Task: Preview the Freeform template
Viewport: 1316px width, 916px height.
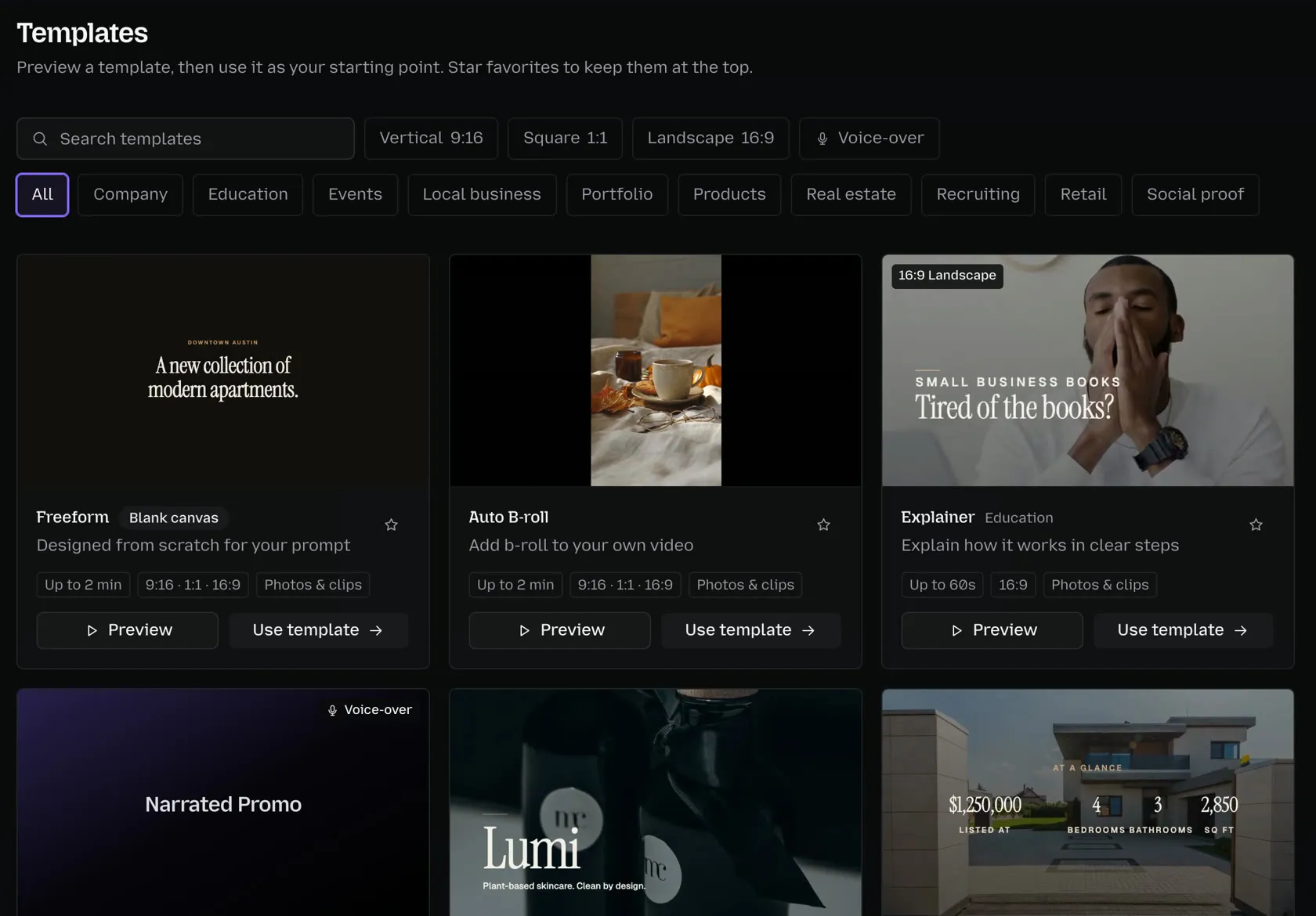Action: (x=127, y=630)
